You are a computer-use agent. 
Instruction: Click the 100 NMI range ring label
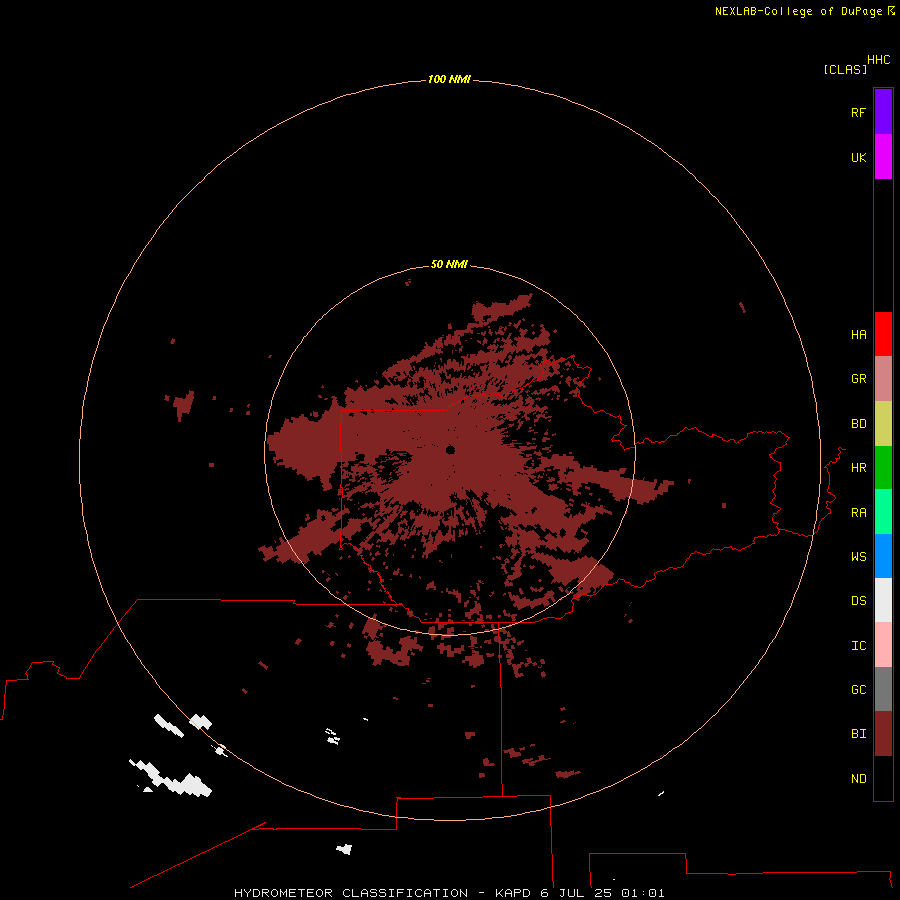449,79
